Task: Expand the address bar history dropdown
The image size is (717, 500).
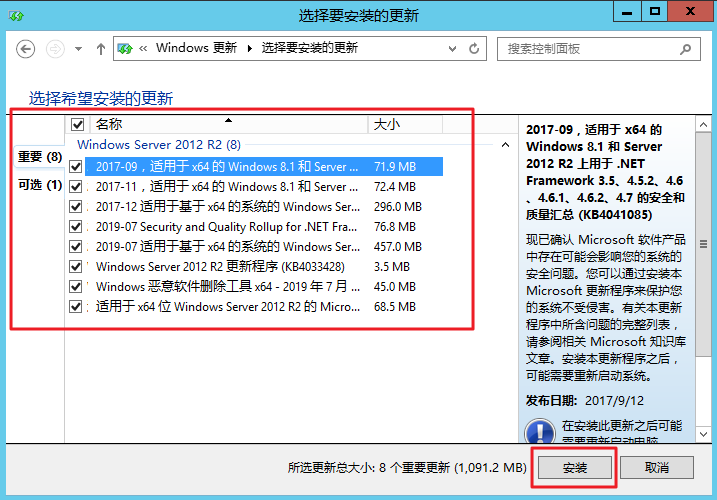Action: [452, 48]
